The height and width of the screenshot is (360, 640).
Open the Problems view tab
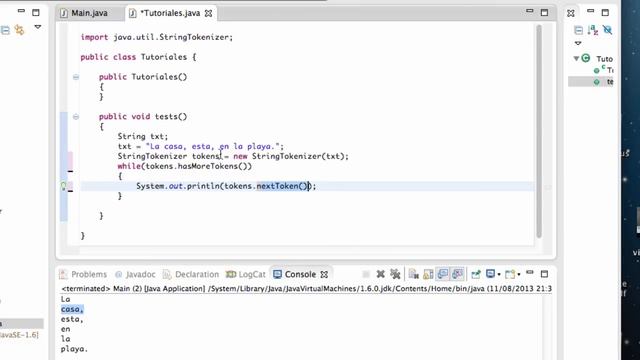pyautogui.click(x=83, y=274)
